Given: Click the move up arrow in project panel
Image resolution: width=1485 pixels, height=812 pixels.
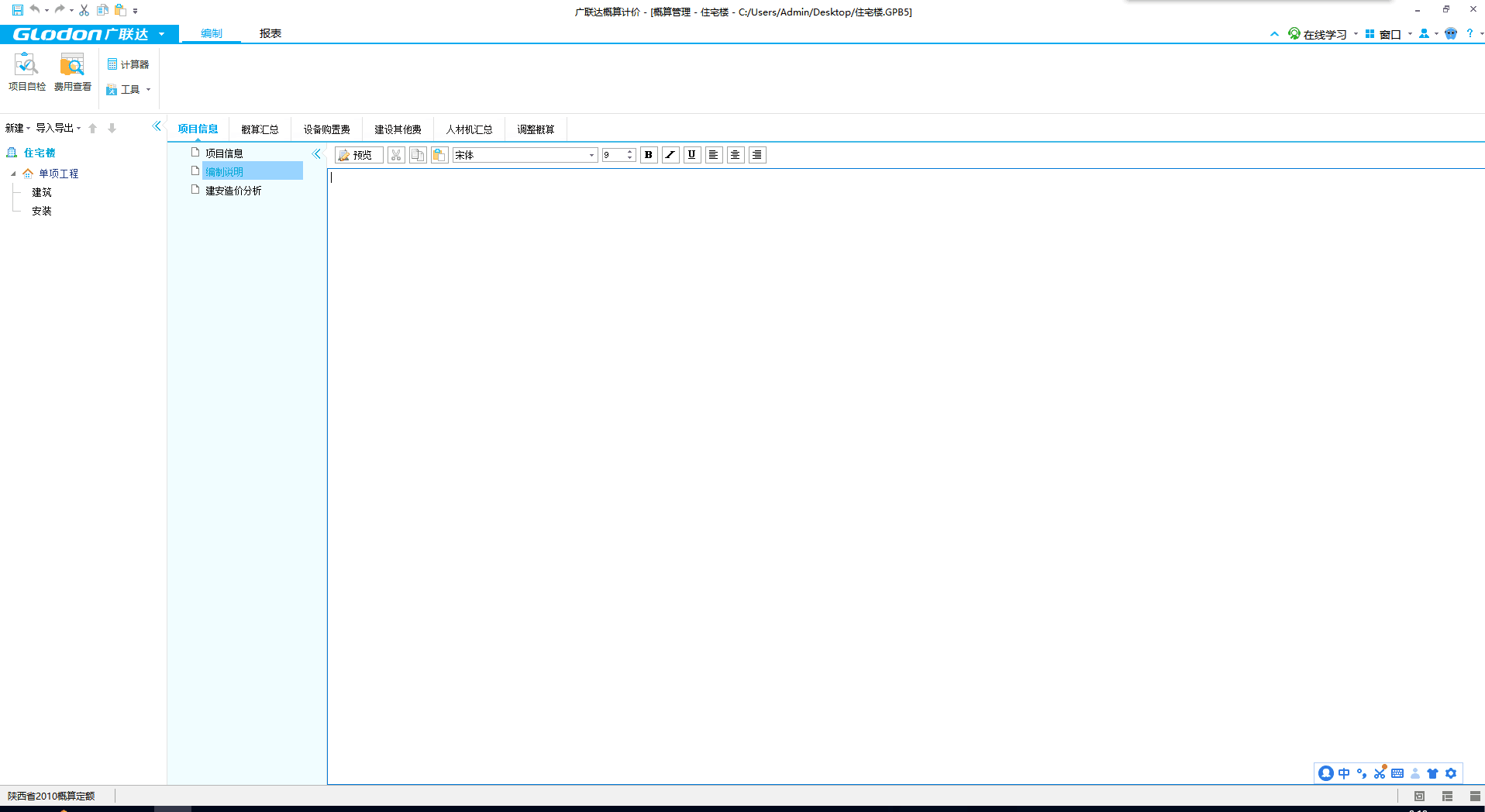Looking at the screenshot, I should click(x=93, y=128).
